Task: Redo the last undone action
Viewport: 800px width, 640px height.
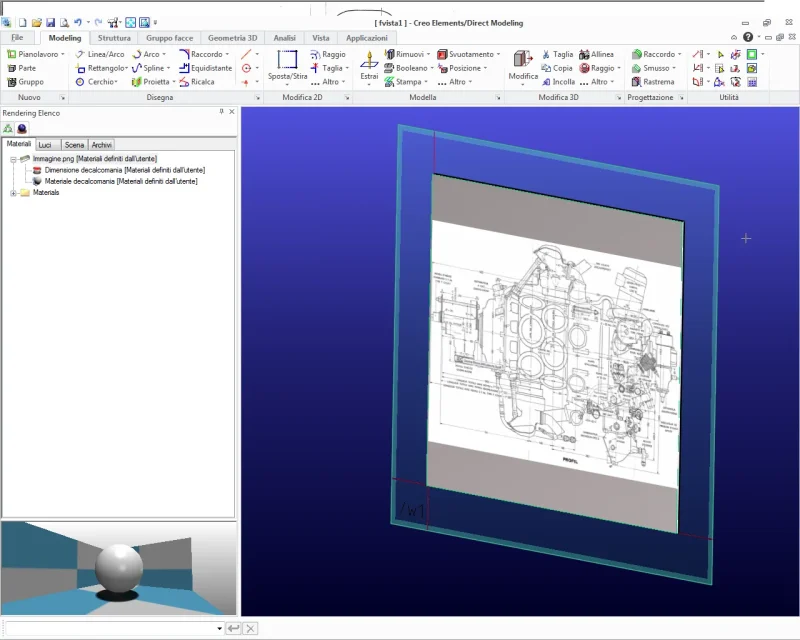Action: click(98, 22)
